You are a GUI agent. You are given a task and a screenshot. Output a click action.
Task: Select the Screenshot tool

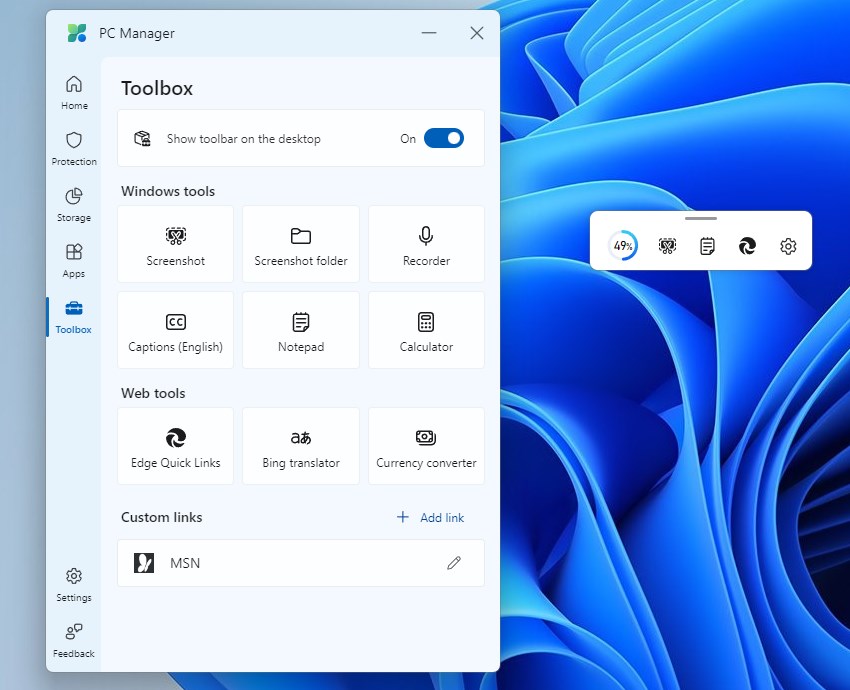click(x=175, y=244)
